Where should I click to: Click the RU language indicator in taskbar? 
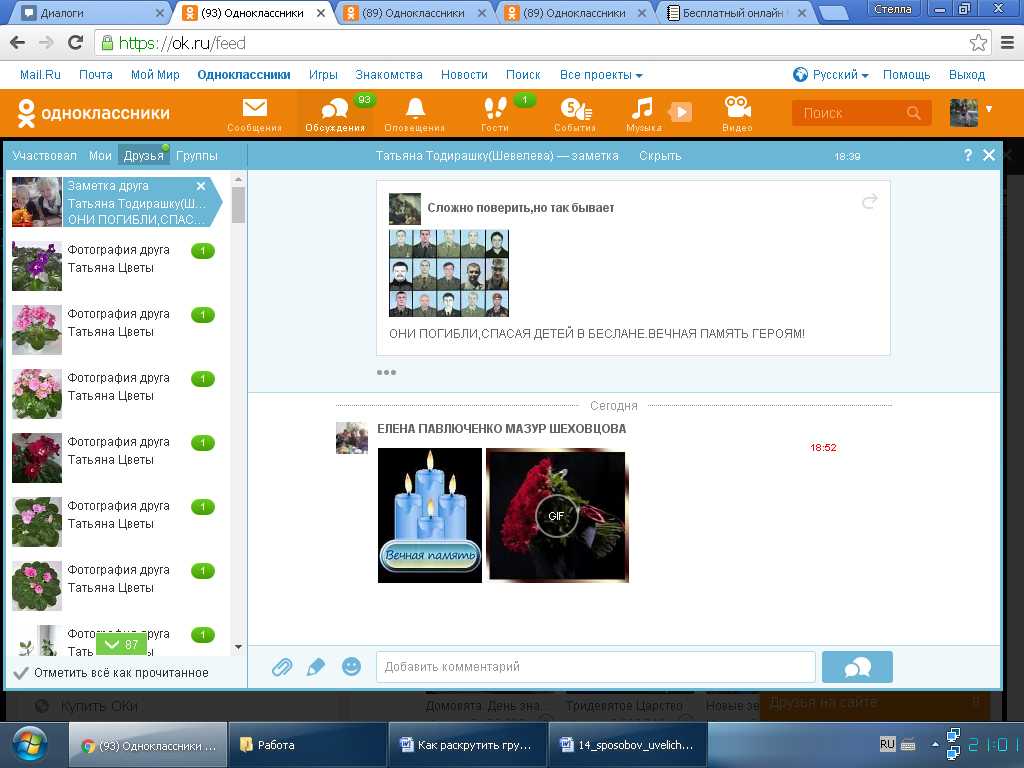[x=887, y=744]
